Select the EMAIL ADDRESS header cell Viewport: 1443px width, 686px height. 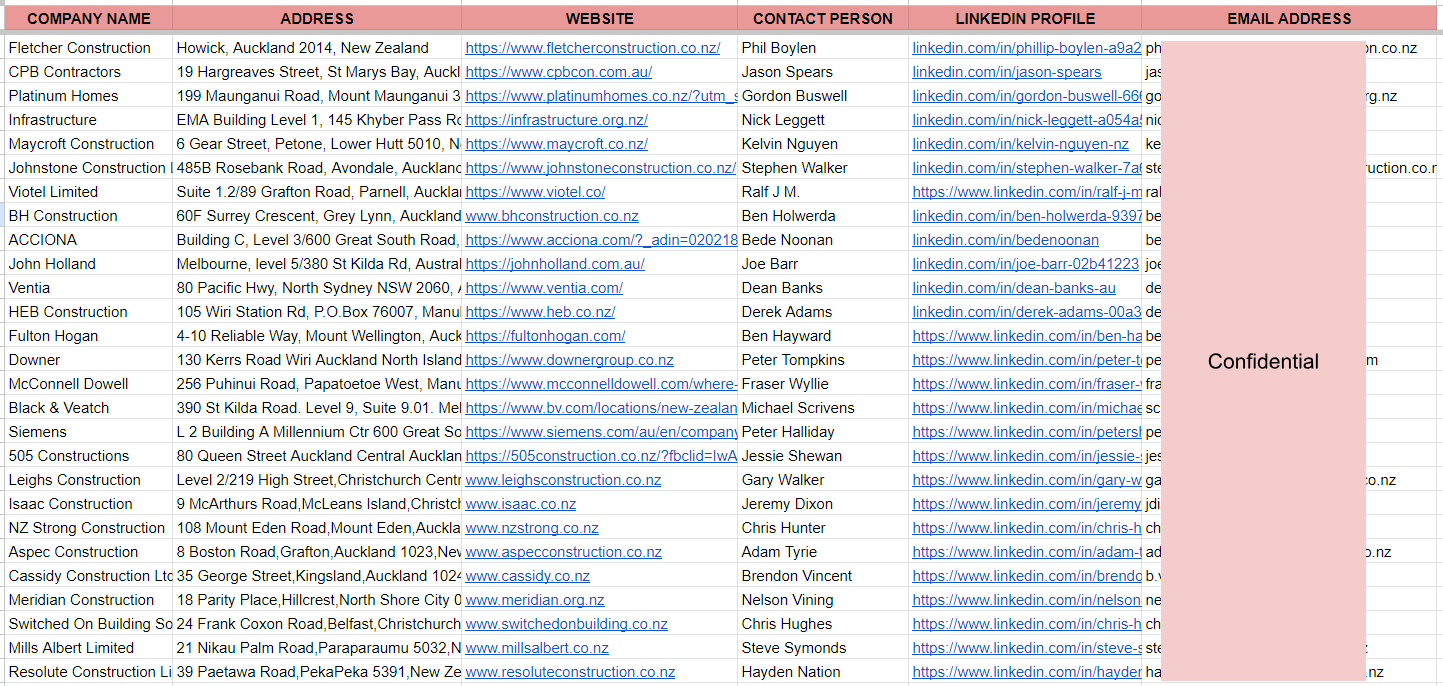pyautogui.click(x=1289, y=18)
